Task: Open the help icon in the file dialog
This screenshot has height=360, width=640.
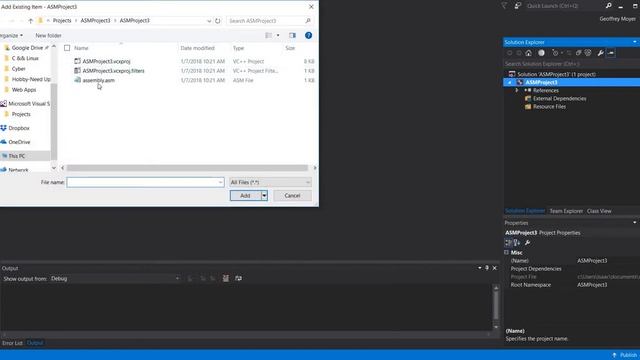Action: (x=309, y=36)
